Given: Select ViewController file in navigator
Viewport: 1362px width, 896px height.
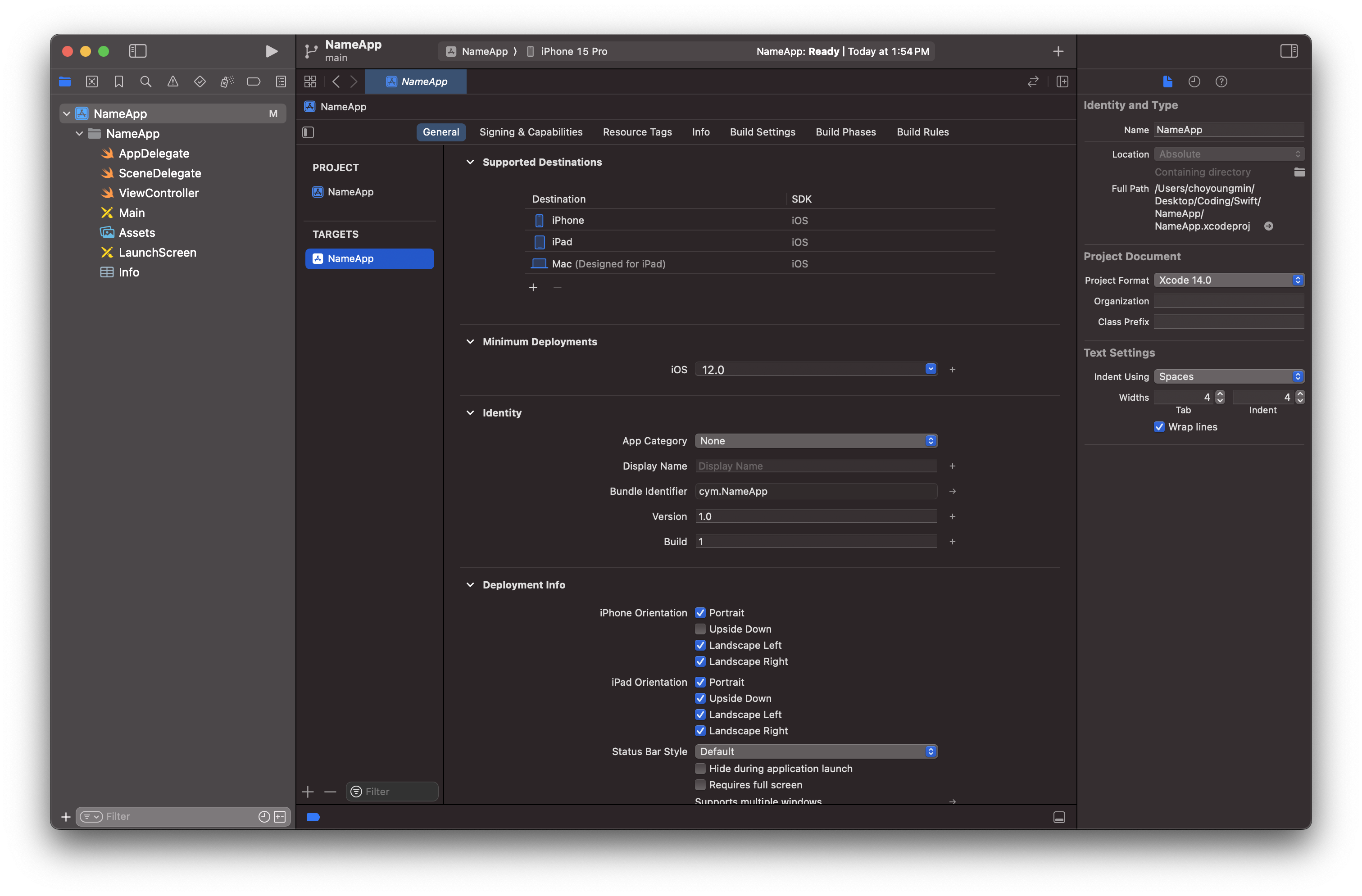Looking at the screenshot, I should pos(159,193).
